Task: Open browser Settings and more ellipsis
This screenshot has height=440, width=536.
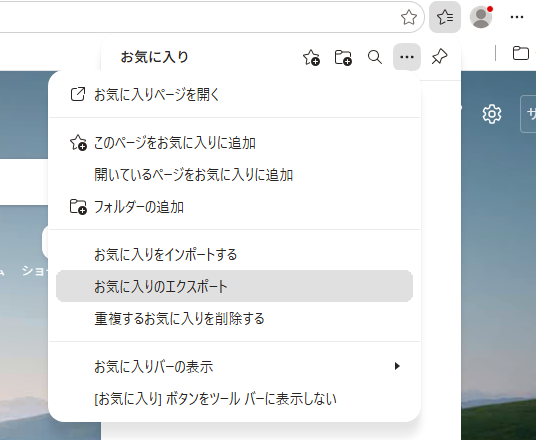Action: (517, 17)
